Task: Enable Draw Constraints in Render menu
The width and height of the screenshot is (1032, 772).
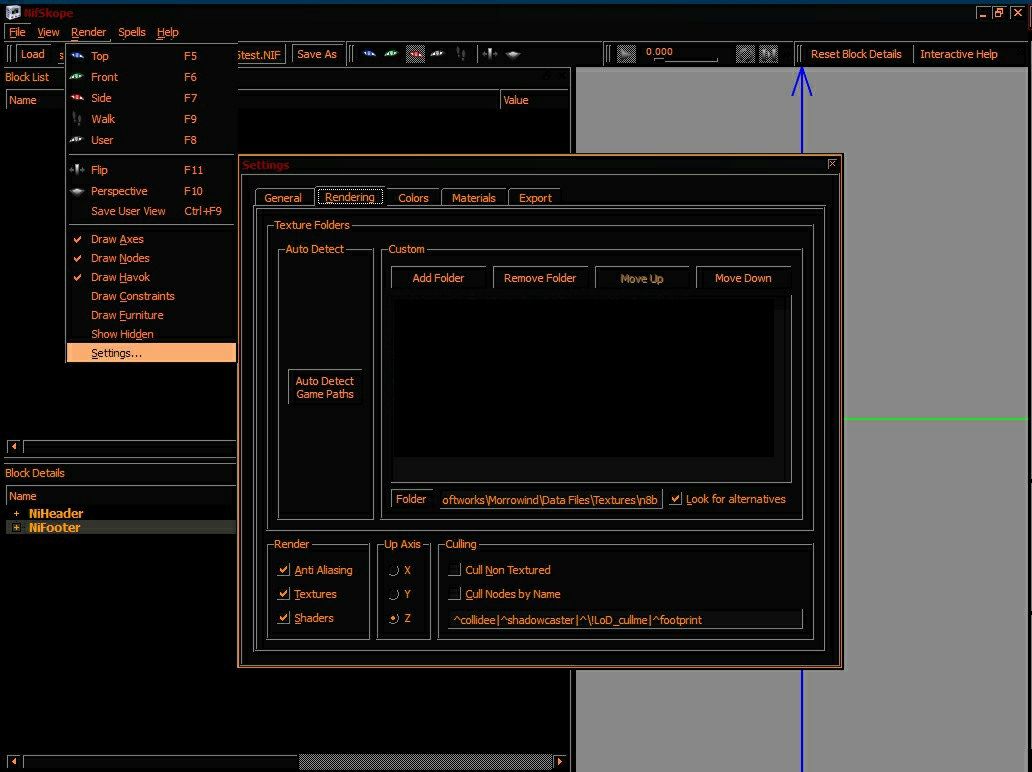Action: 151,296
